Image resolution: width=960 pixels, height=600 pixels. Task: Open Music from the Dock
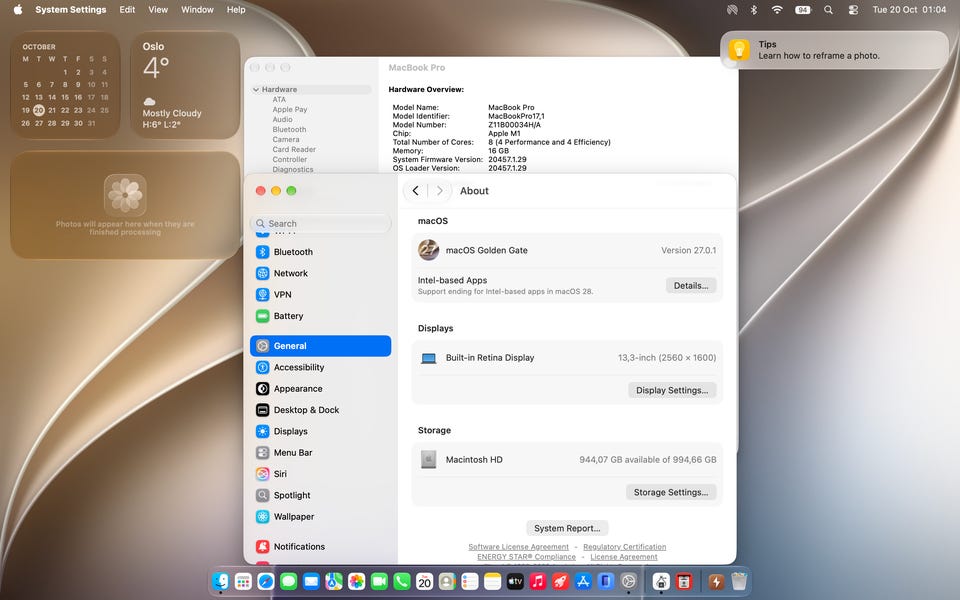coord(538,581)
